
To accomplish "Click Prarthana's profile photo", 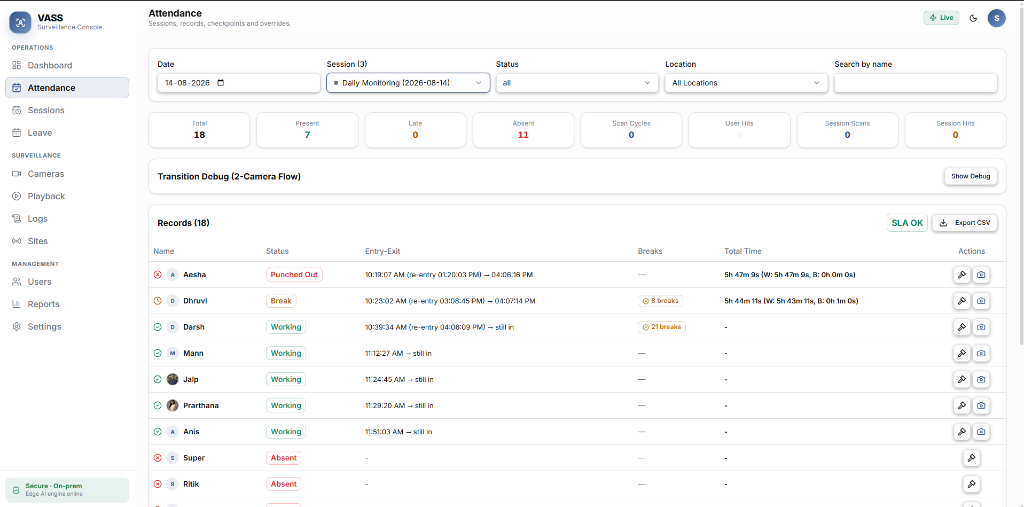I will point(172,406).
